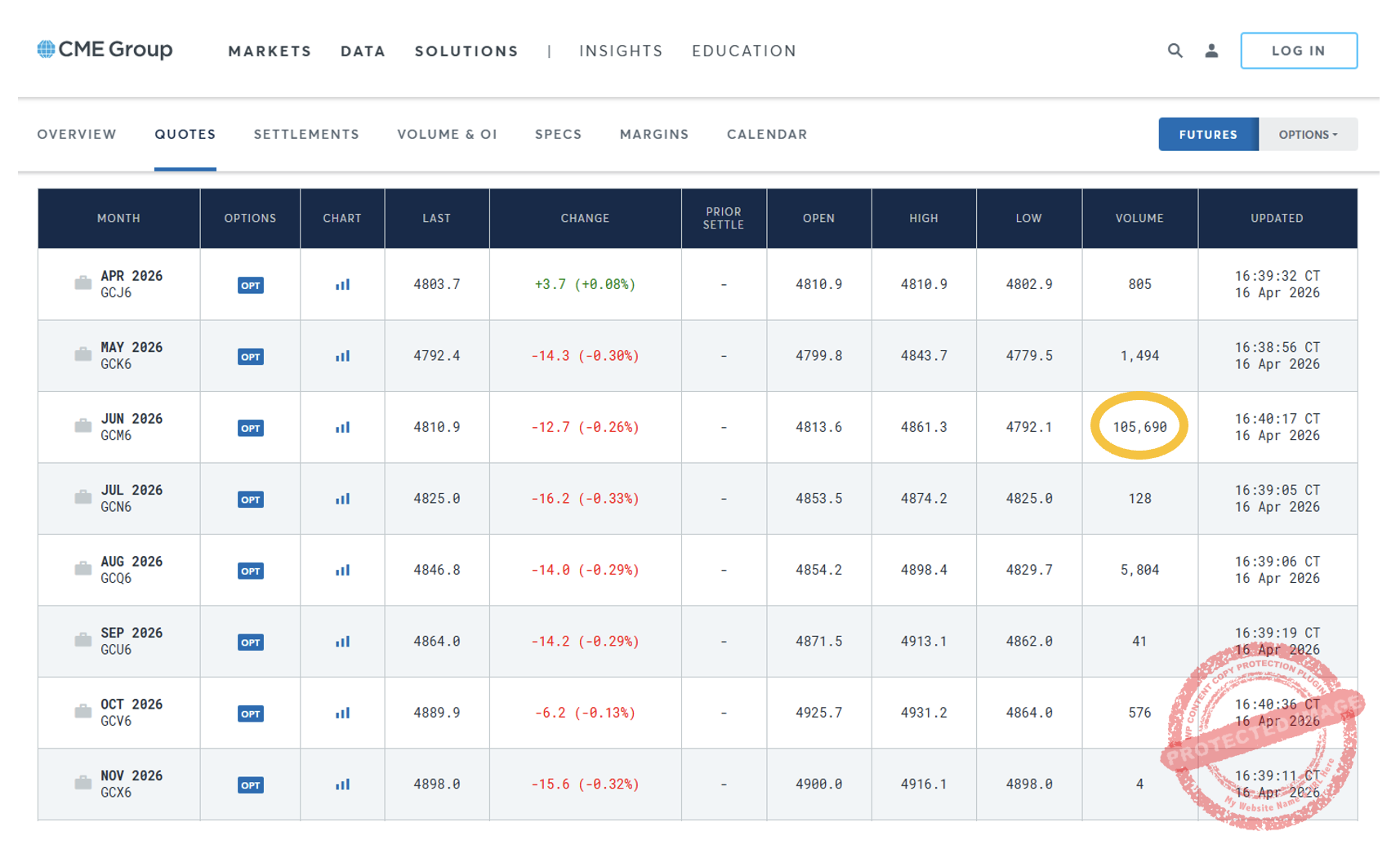Go to the Volume & OI tab
Image resolution: width=1400 pixels, height=849 pixels.
click(x=447, y=135)
